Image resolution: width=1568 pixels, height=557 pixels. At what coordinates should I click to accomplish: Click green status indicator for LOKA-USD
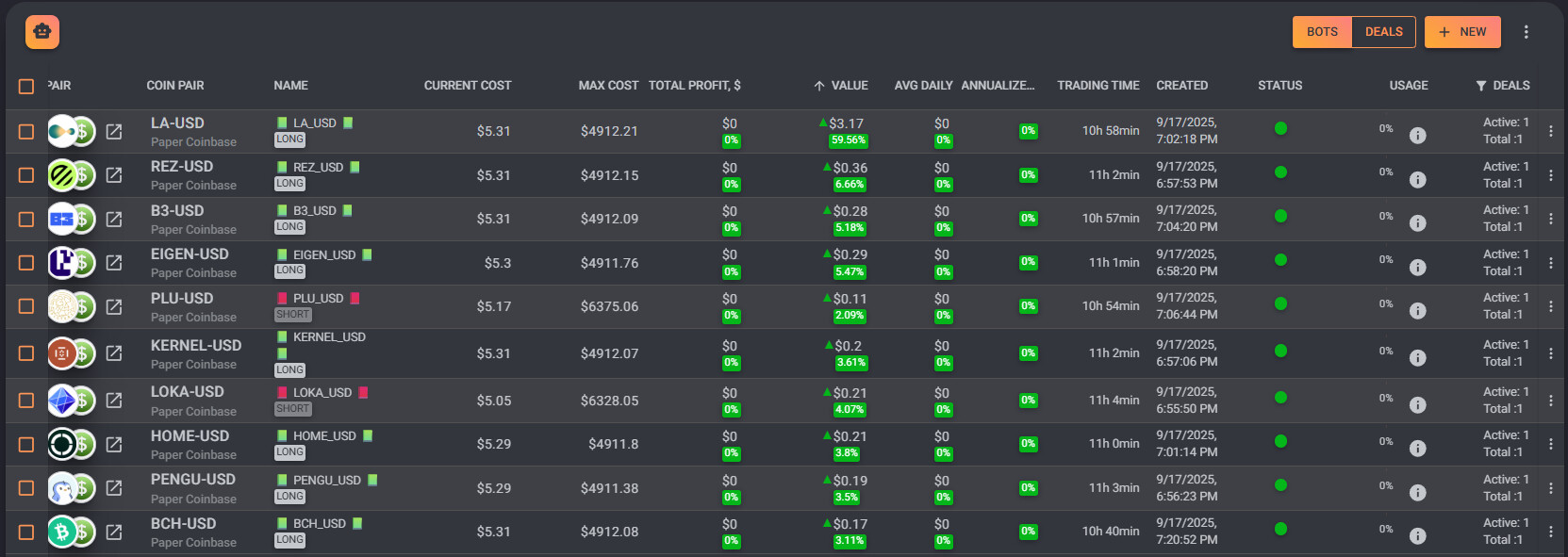coord(1280,398)
